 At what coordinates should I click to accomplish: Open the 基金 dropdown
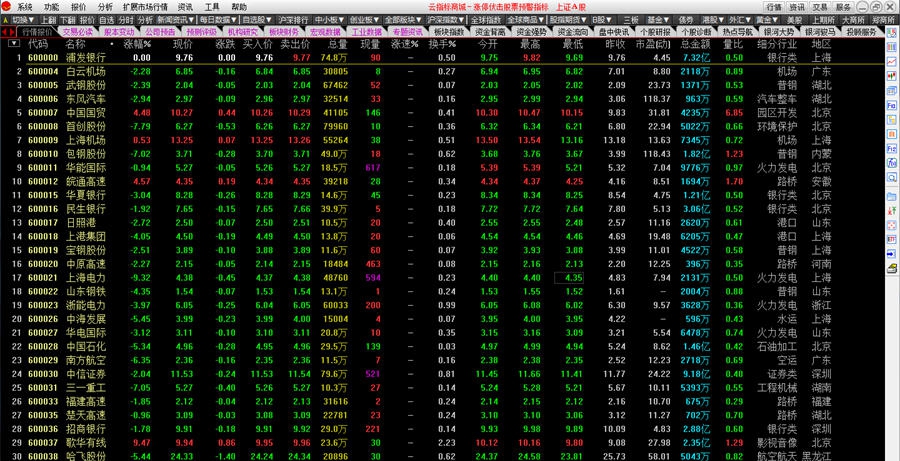[658, 20]
